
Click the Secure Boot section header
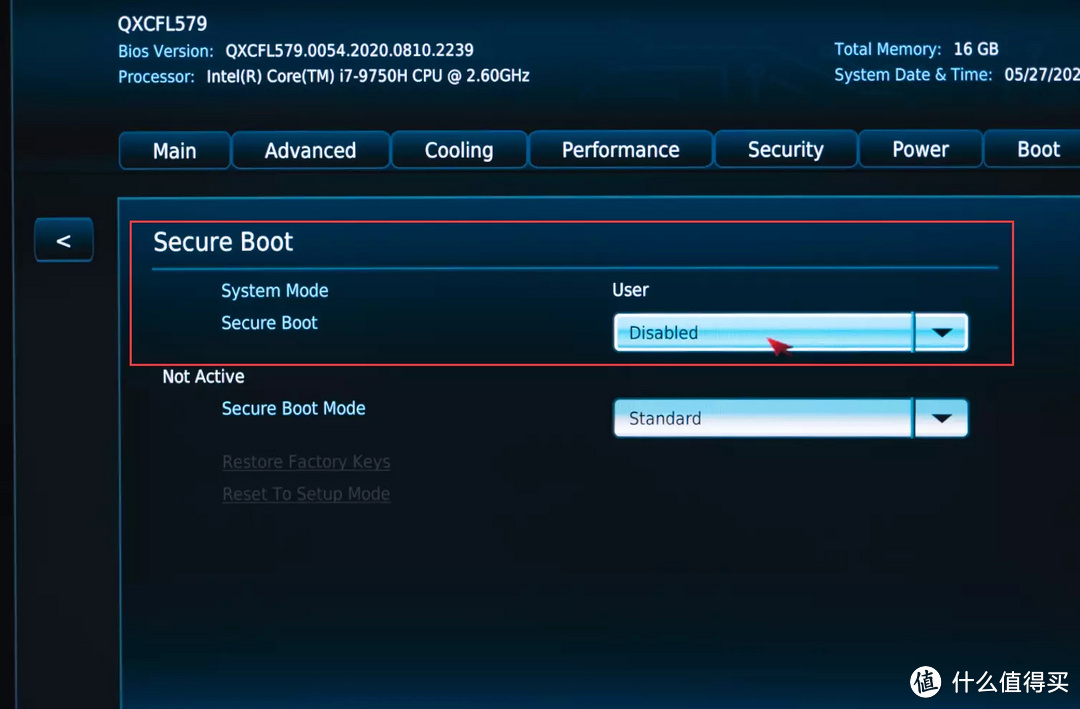point(222,241)
